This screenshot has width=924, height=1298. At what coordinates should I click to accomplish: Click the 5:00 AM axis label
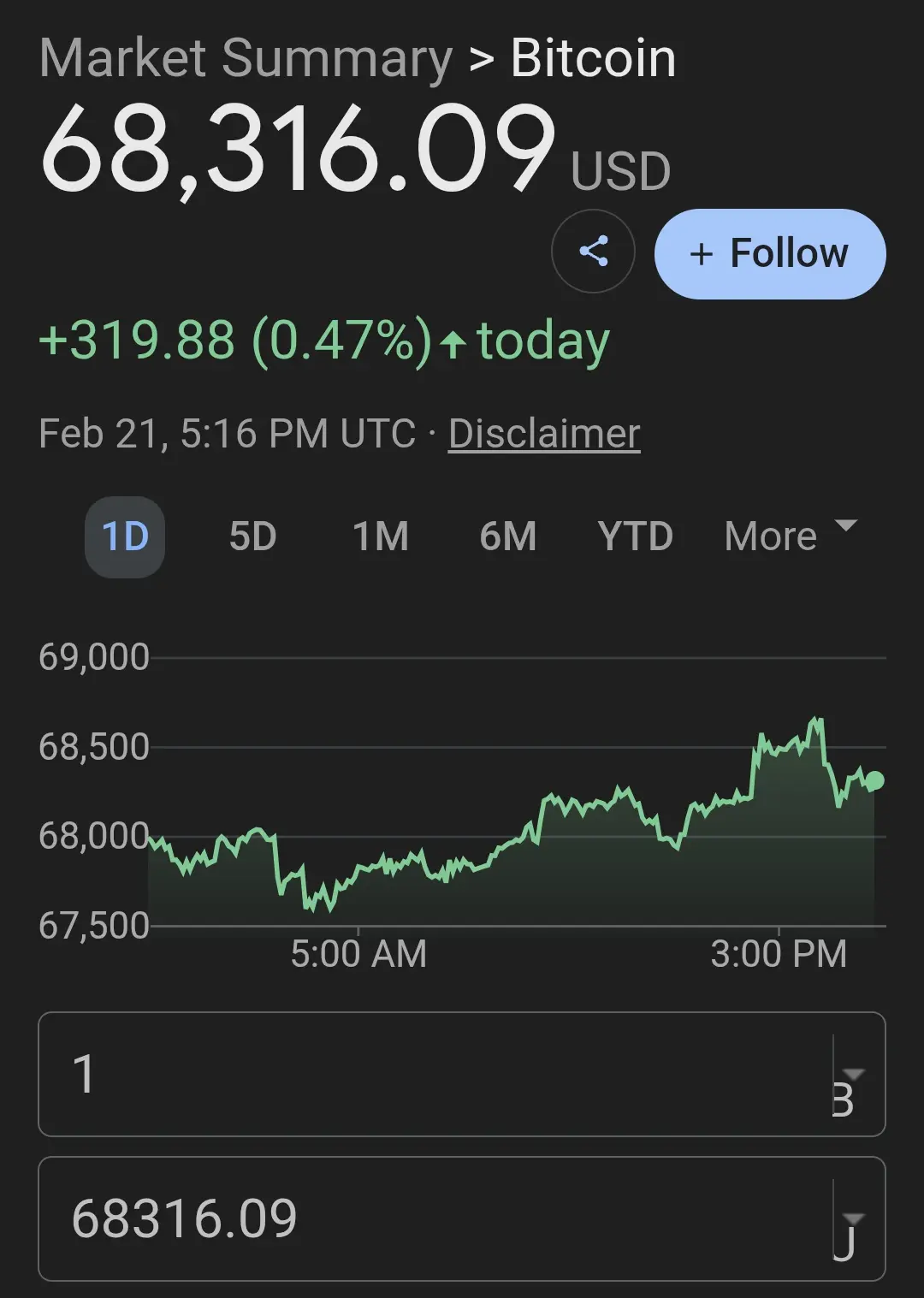[358, 954]
